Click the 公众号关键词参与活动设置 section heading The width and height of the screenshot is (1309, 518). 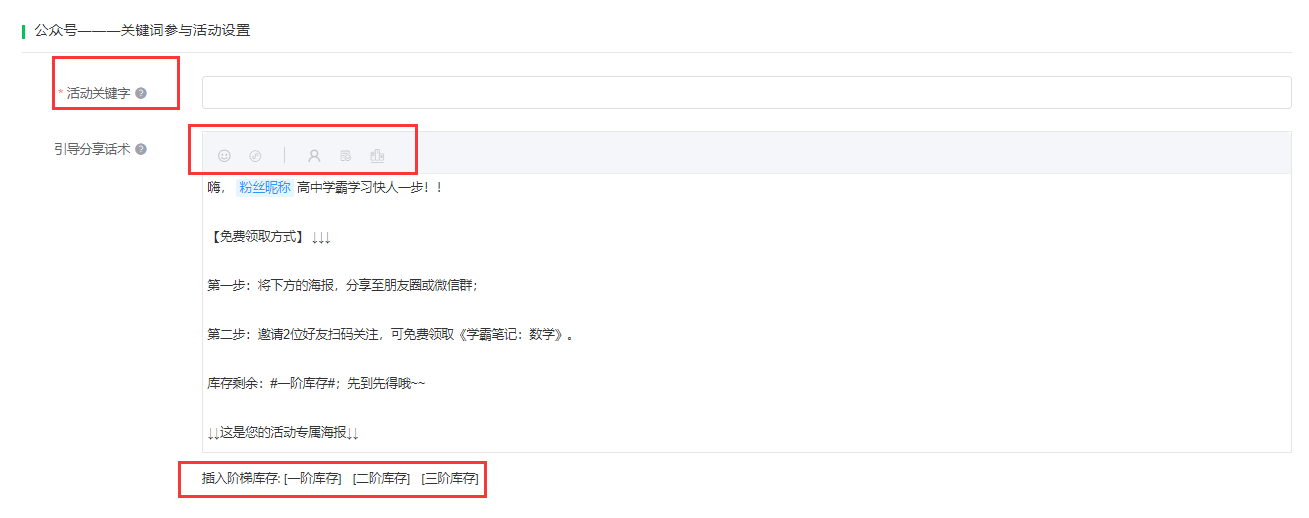tap(142, 30)
